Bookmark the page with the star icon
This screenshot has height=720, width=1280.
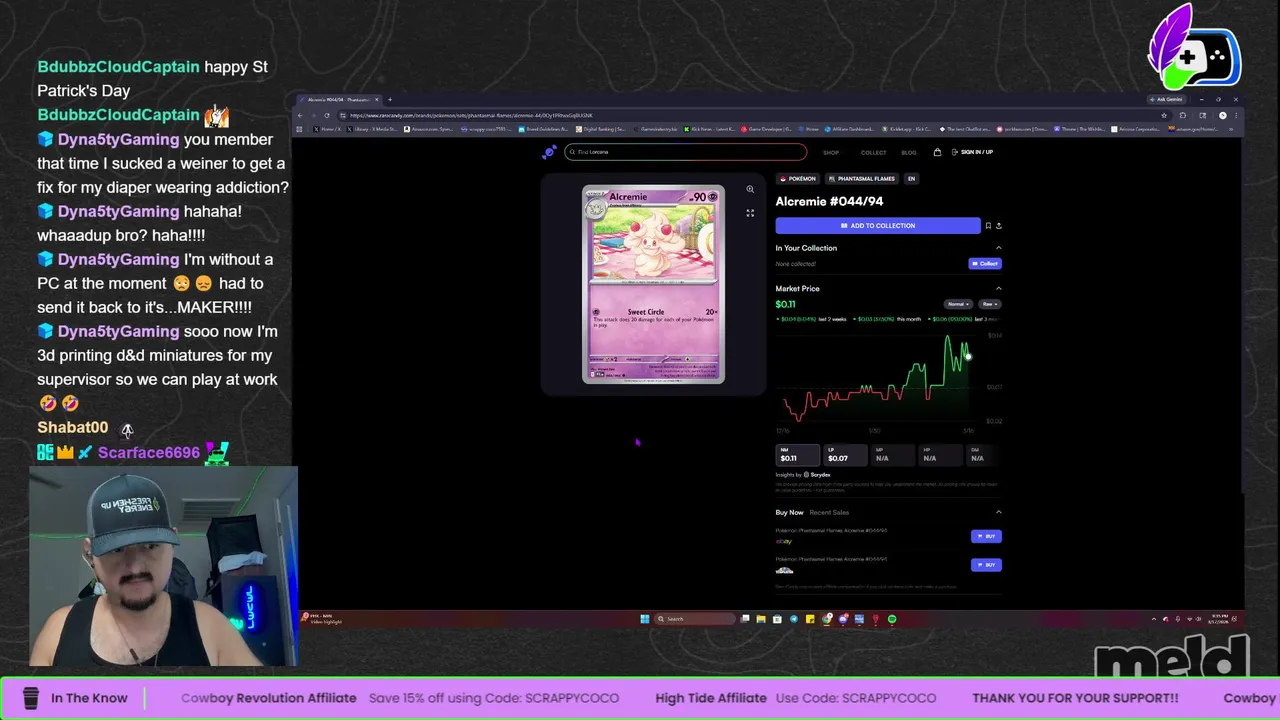tap(1164, 115)
